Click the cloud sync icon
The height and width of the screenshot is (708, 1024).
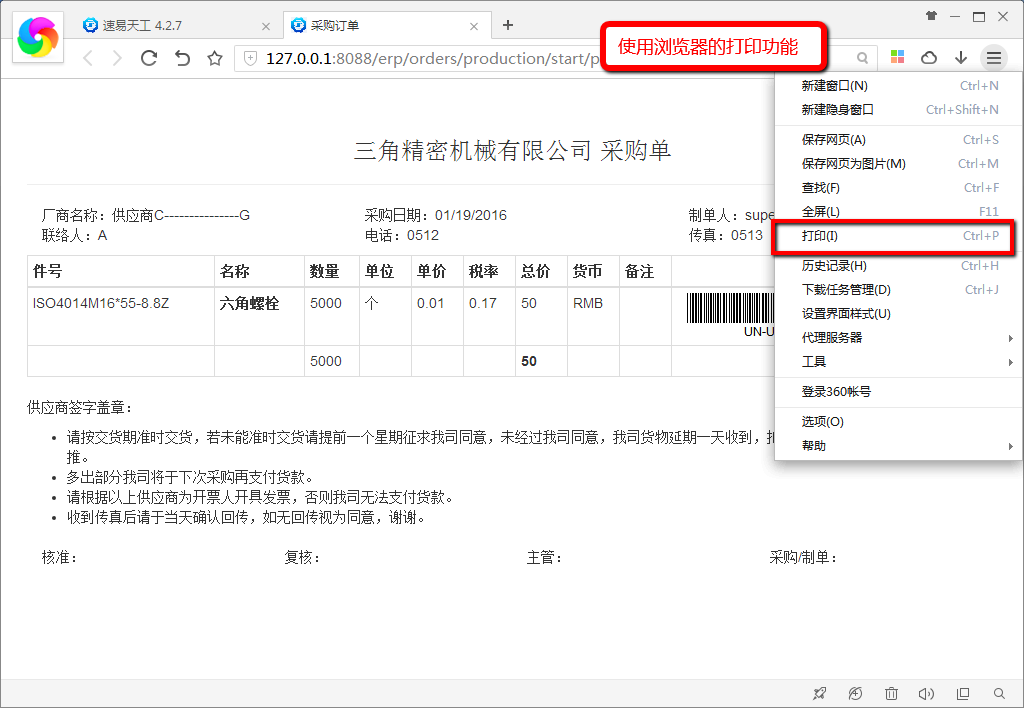[x=929, y=58]
